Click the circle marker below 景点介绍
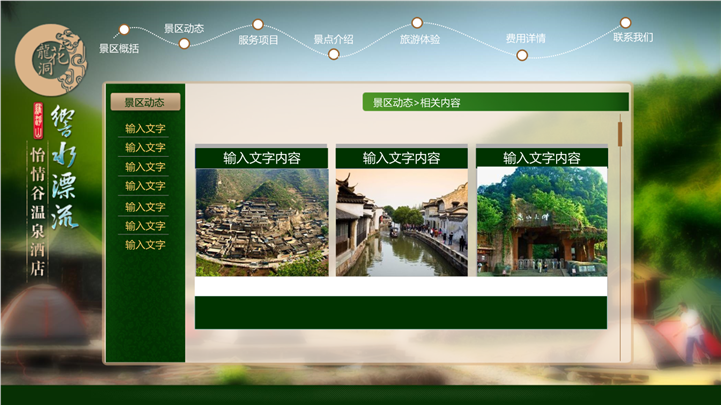Screen dimensions: 721x405 [333, 54]
